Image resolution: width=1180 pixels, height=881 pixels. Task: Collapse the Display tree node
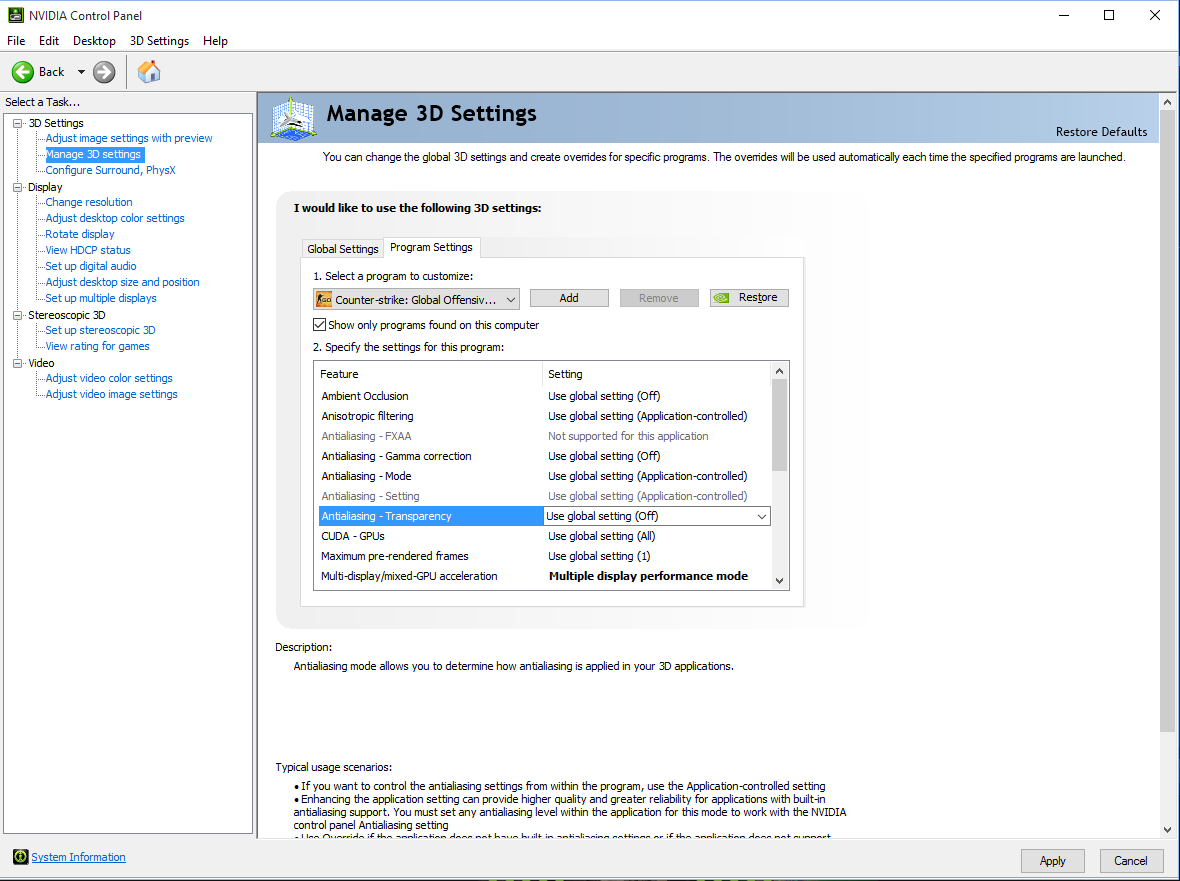17,187
